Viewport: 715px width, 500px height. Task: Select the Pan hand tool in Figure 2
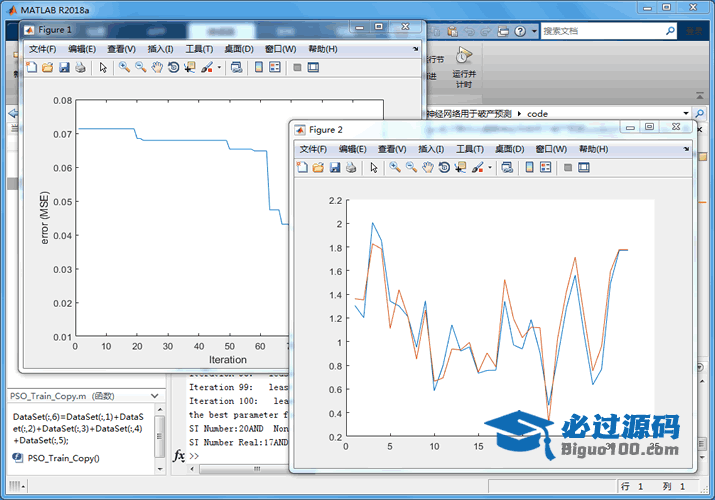pos(428,168)
